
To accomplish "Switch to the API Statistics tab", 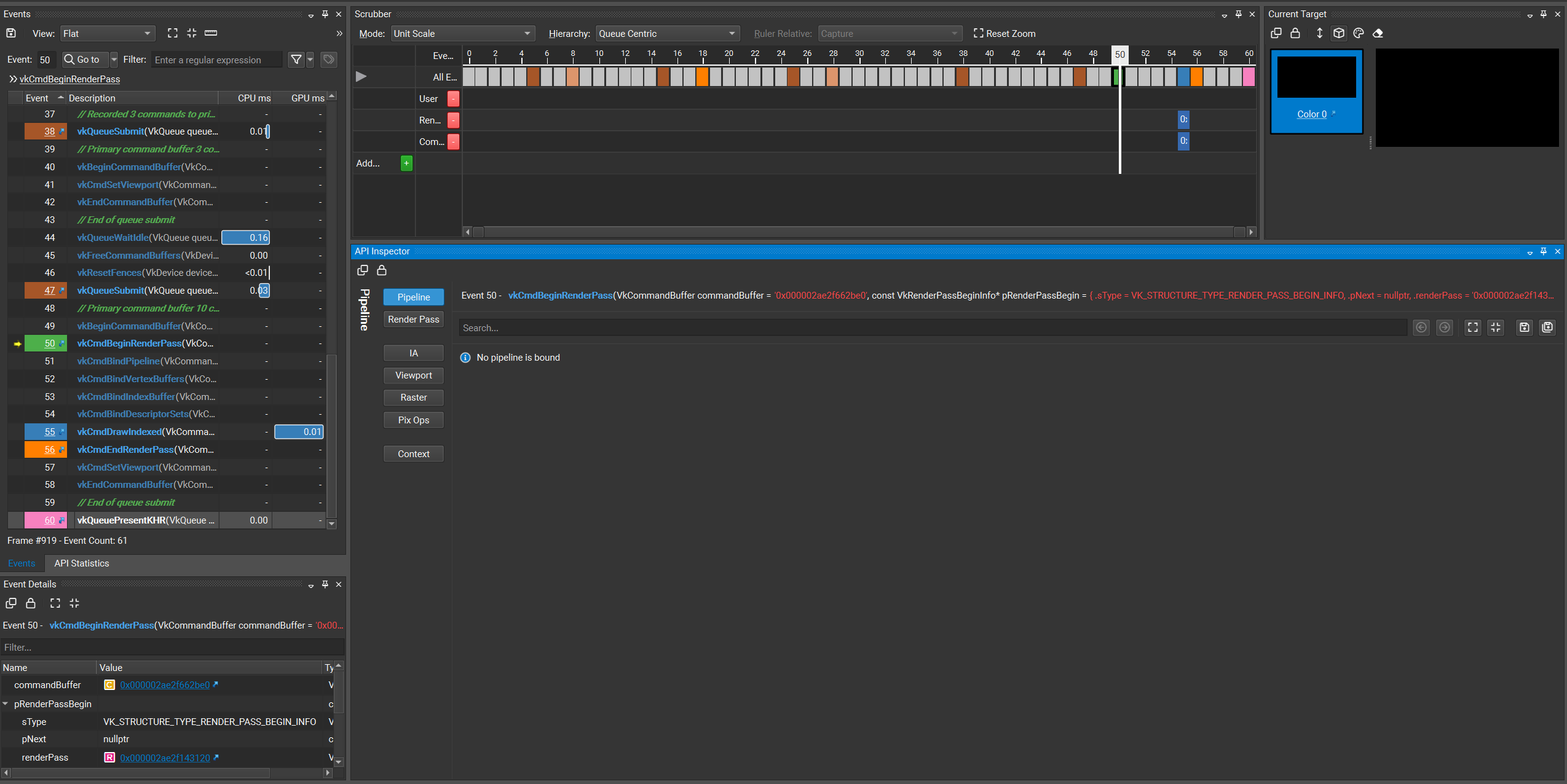I will pos(82,563).
